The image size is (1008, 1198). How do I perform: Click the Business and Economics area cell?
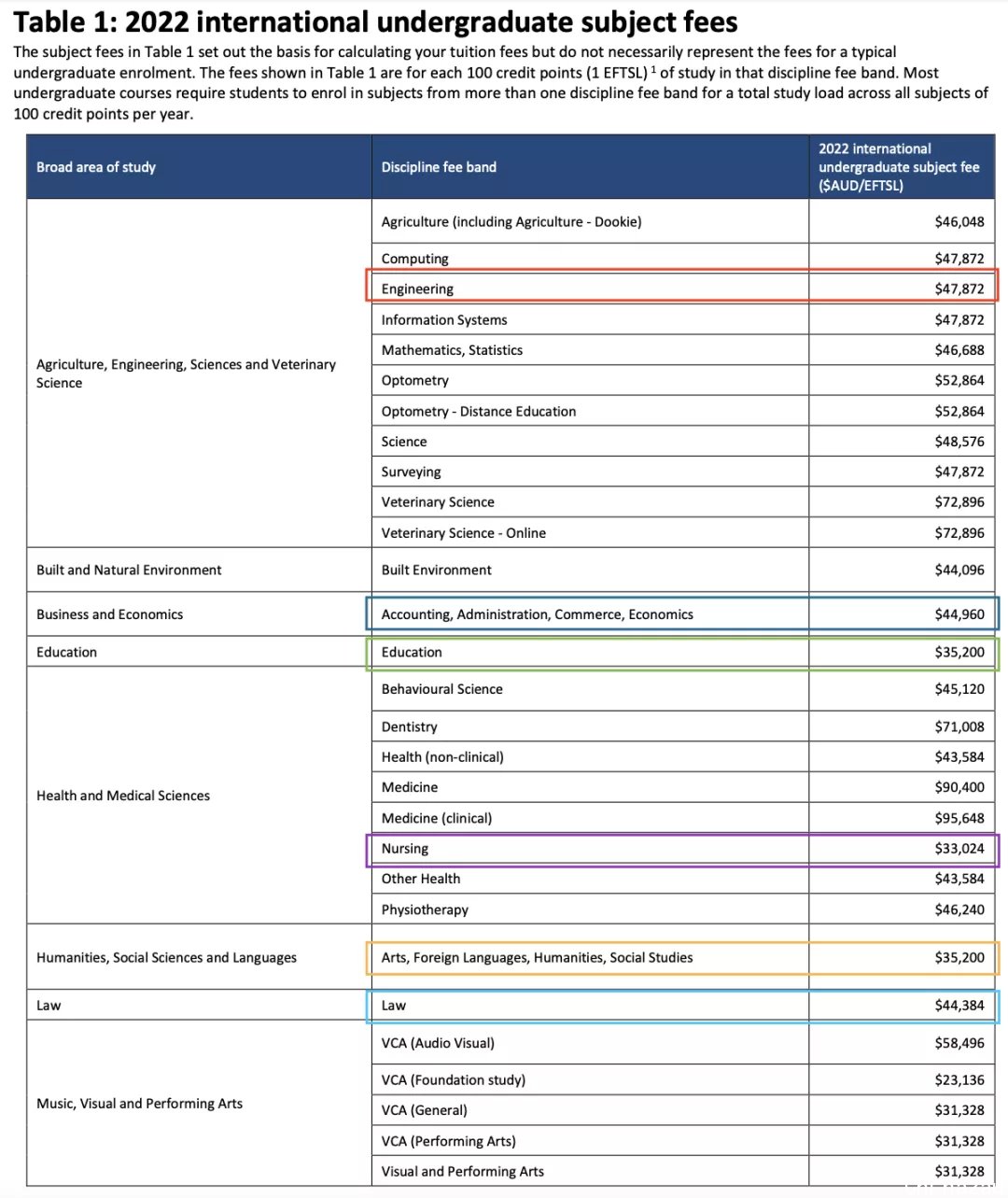pos(109,614)
